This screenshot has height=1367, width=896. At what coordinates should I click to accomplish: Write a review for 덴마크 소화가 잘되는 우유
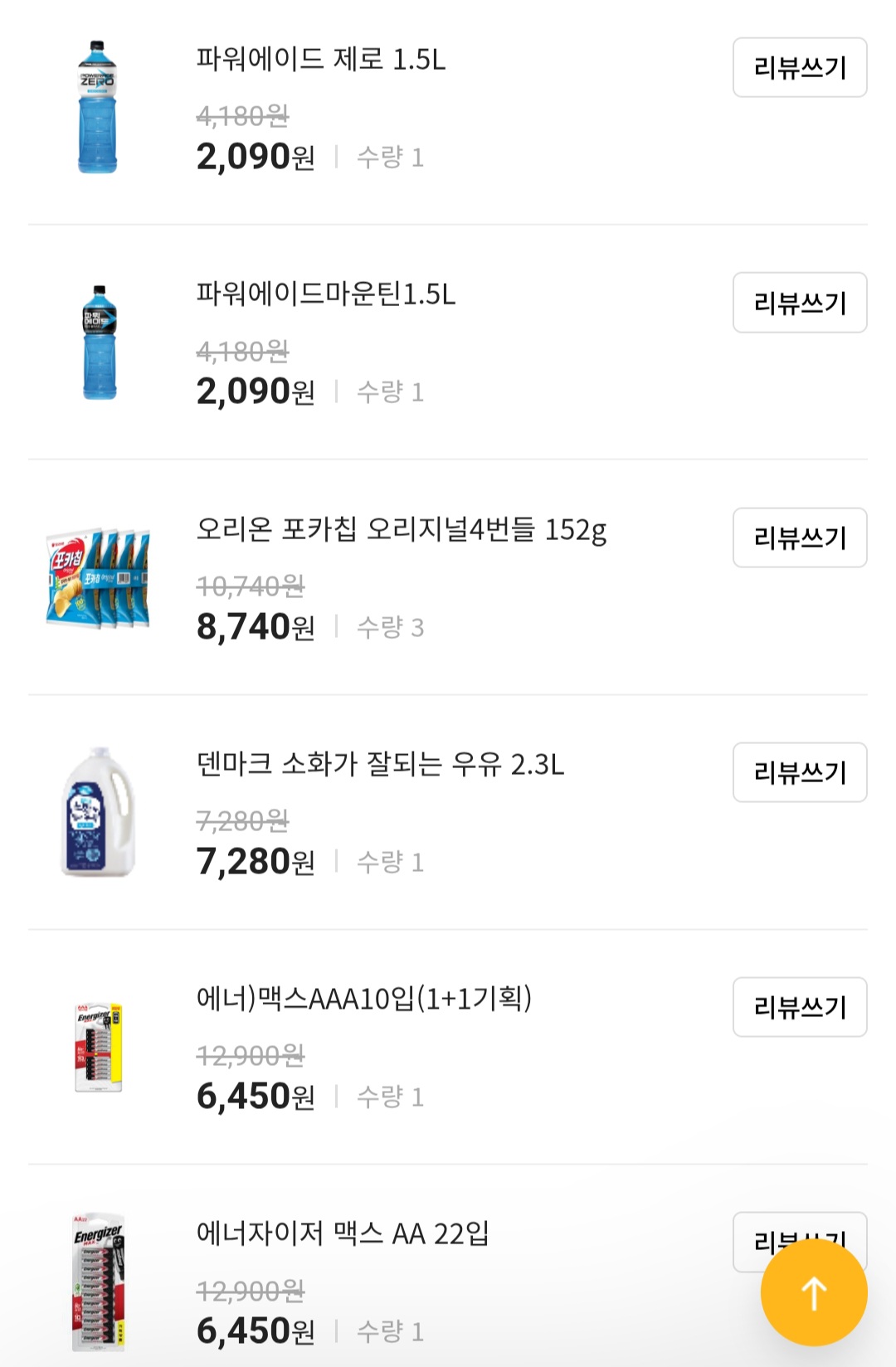coord(799,772)
